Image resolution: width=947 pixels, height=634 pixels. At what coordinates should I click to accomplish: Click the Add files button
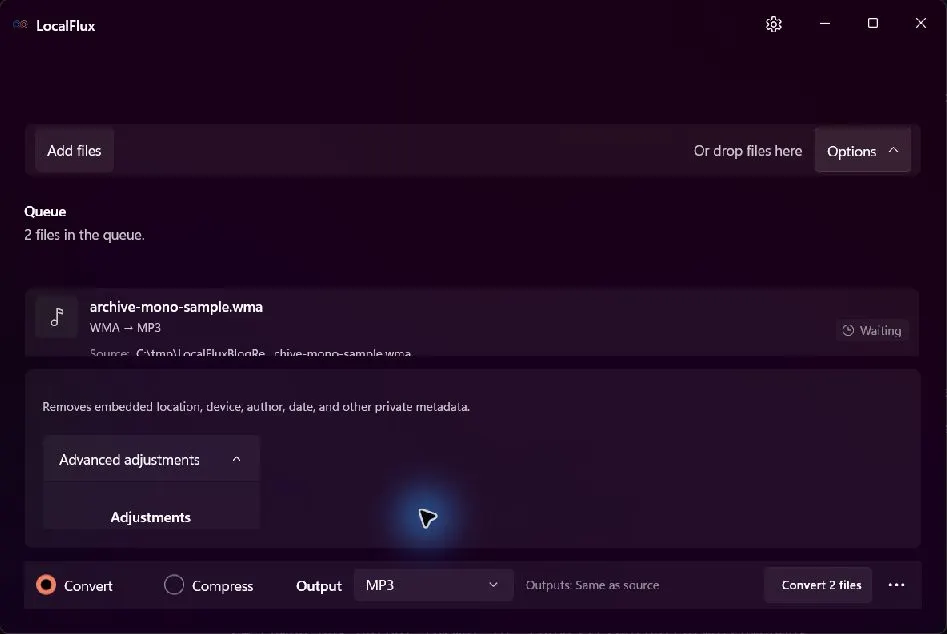pyautogui.click(x=74, y=151)
